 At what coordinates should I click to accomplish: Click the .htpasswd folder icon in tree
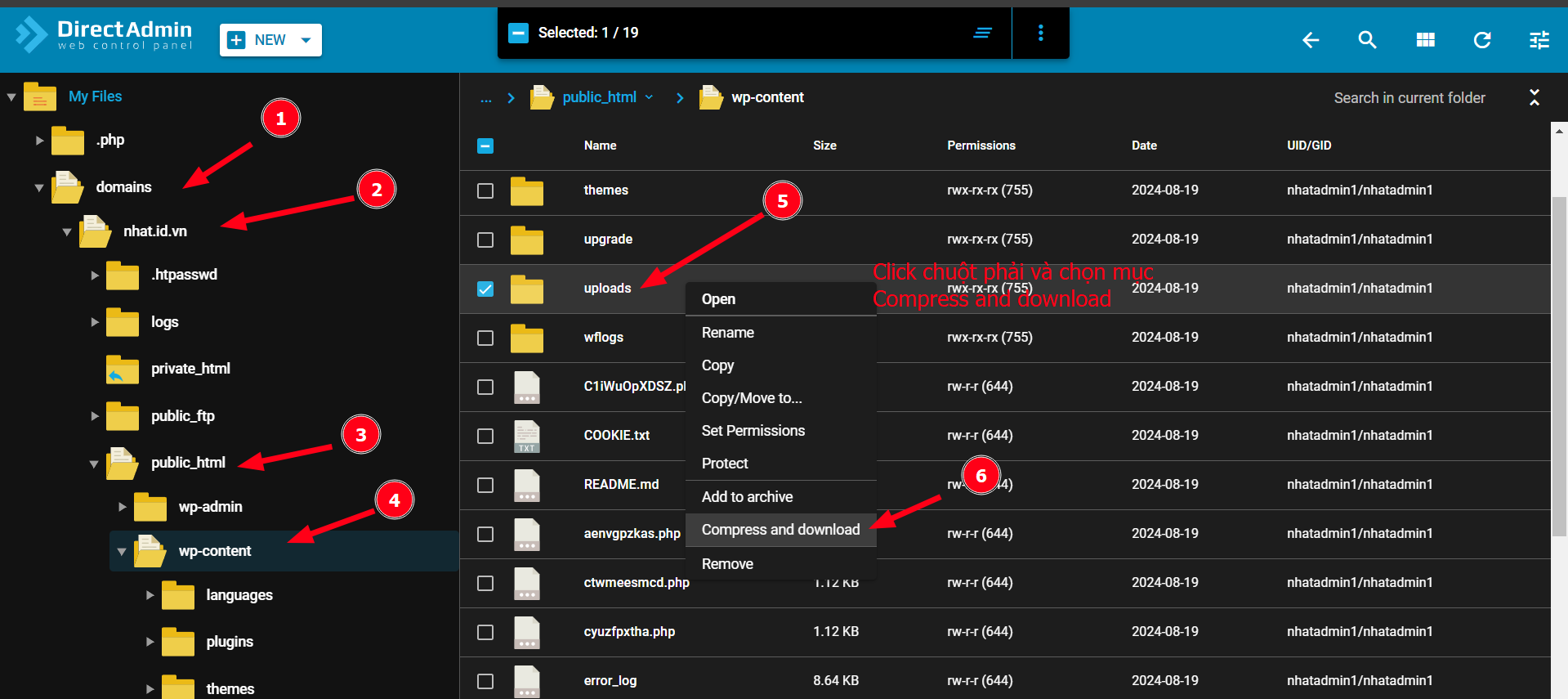(123, 275)
